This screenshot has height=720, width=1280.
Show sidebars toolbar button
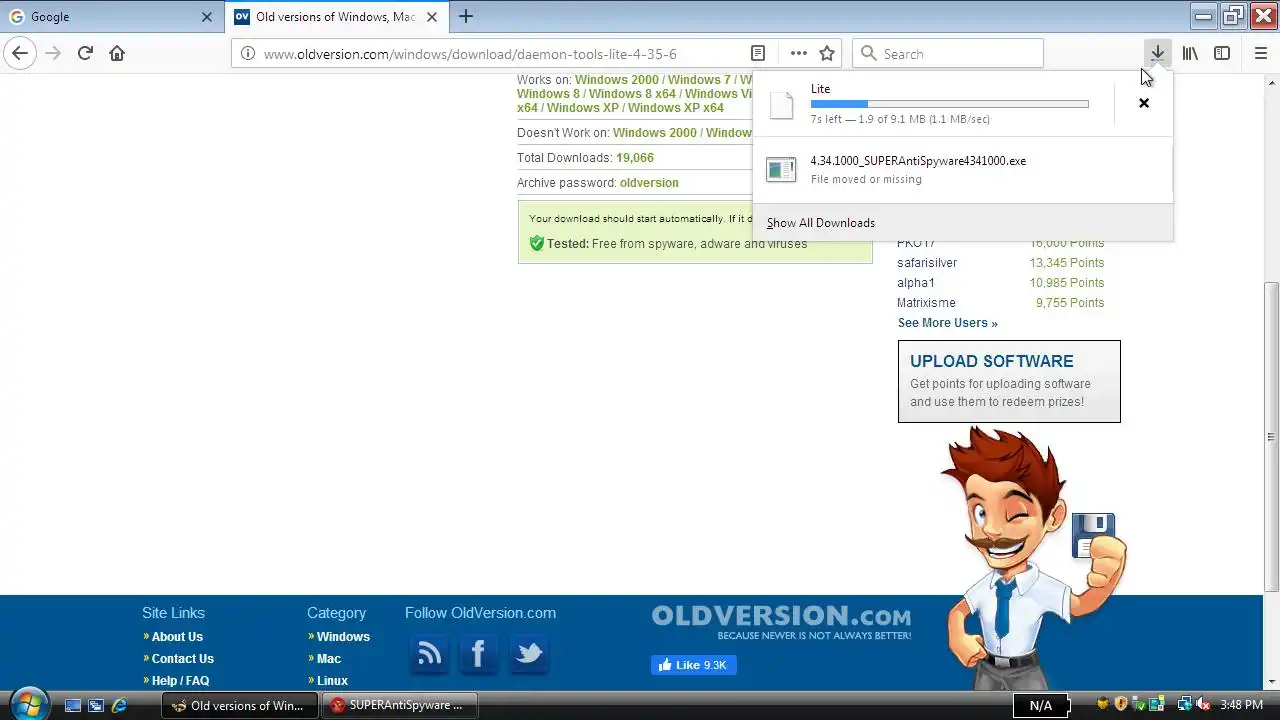click(x=1222, y=53)
